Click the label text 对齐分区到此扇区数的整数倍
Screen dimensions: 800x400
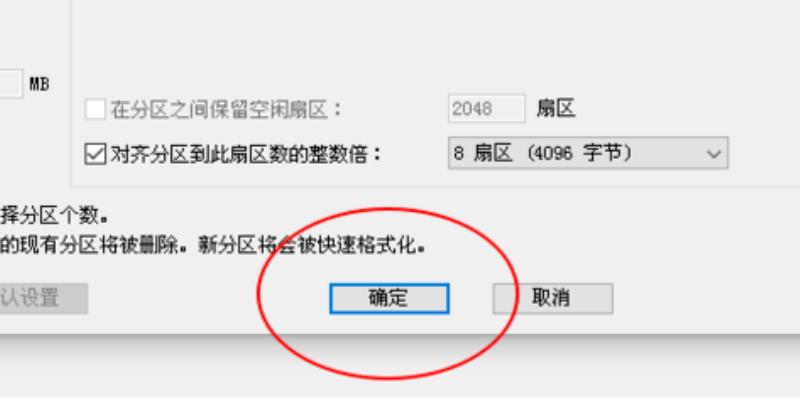tap(246, 153)
